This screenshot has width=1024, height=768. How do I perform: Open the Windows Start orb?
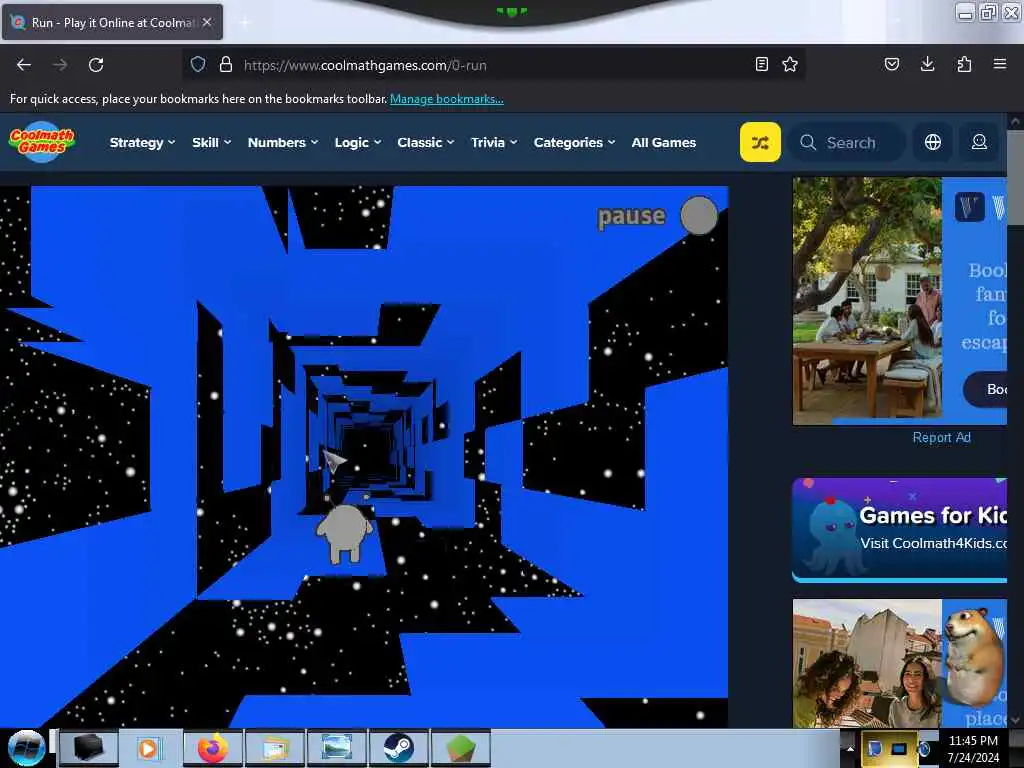(x=26, y=748)
